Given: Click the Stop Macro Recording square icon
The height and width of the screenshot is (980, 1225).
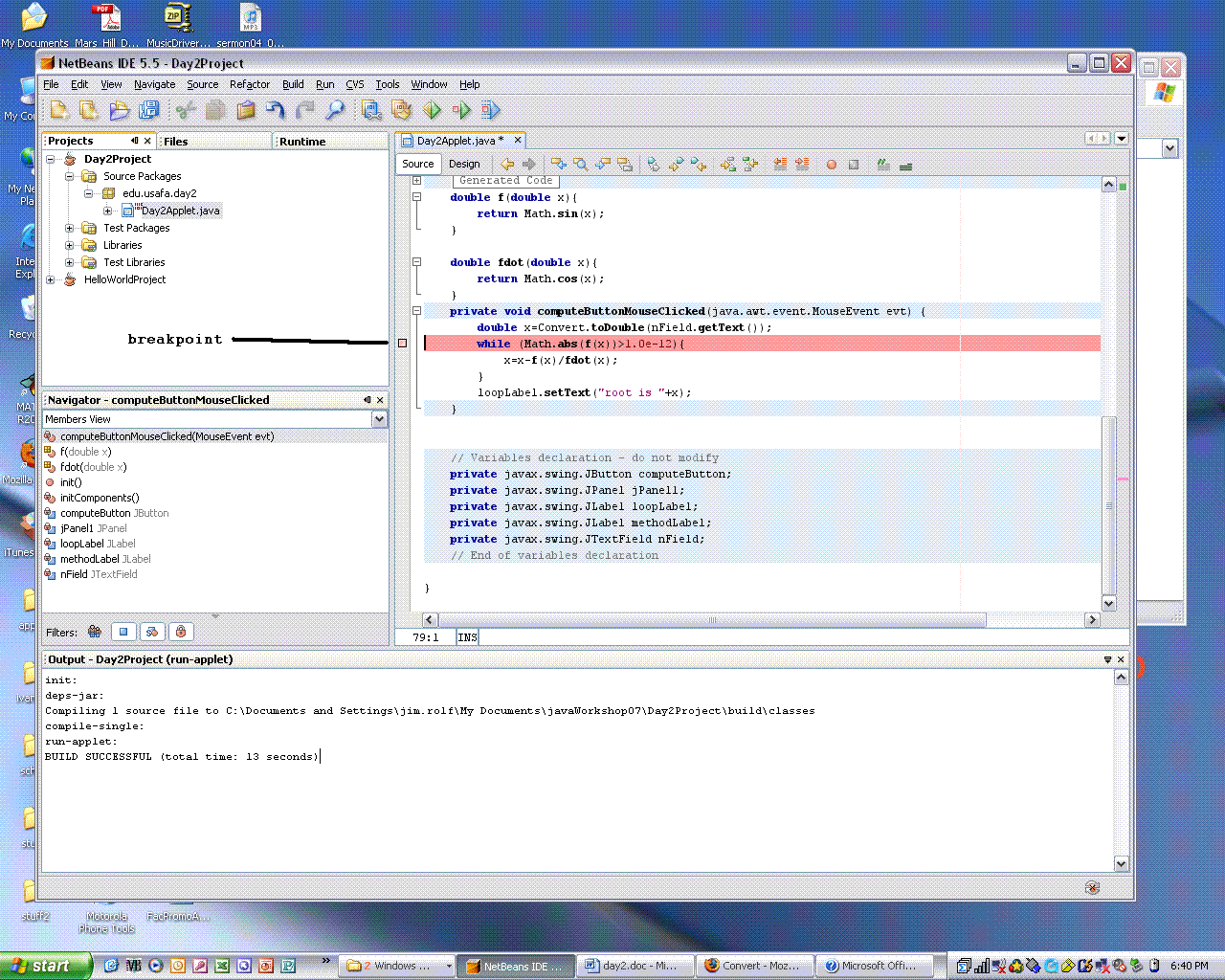Looking at the screenshot, I should click(854, 165).
